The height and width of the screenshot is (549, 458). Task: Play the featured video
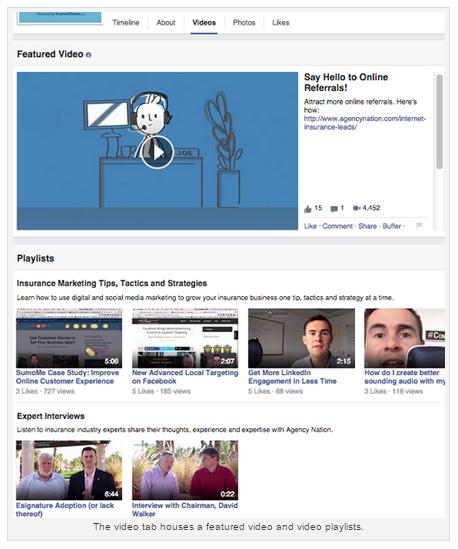(x=157, y=152)
